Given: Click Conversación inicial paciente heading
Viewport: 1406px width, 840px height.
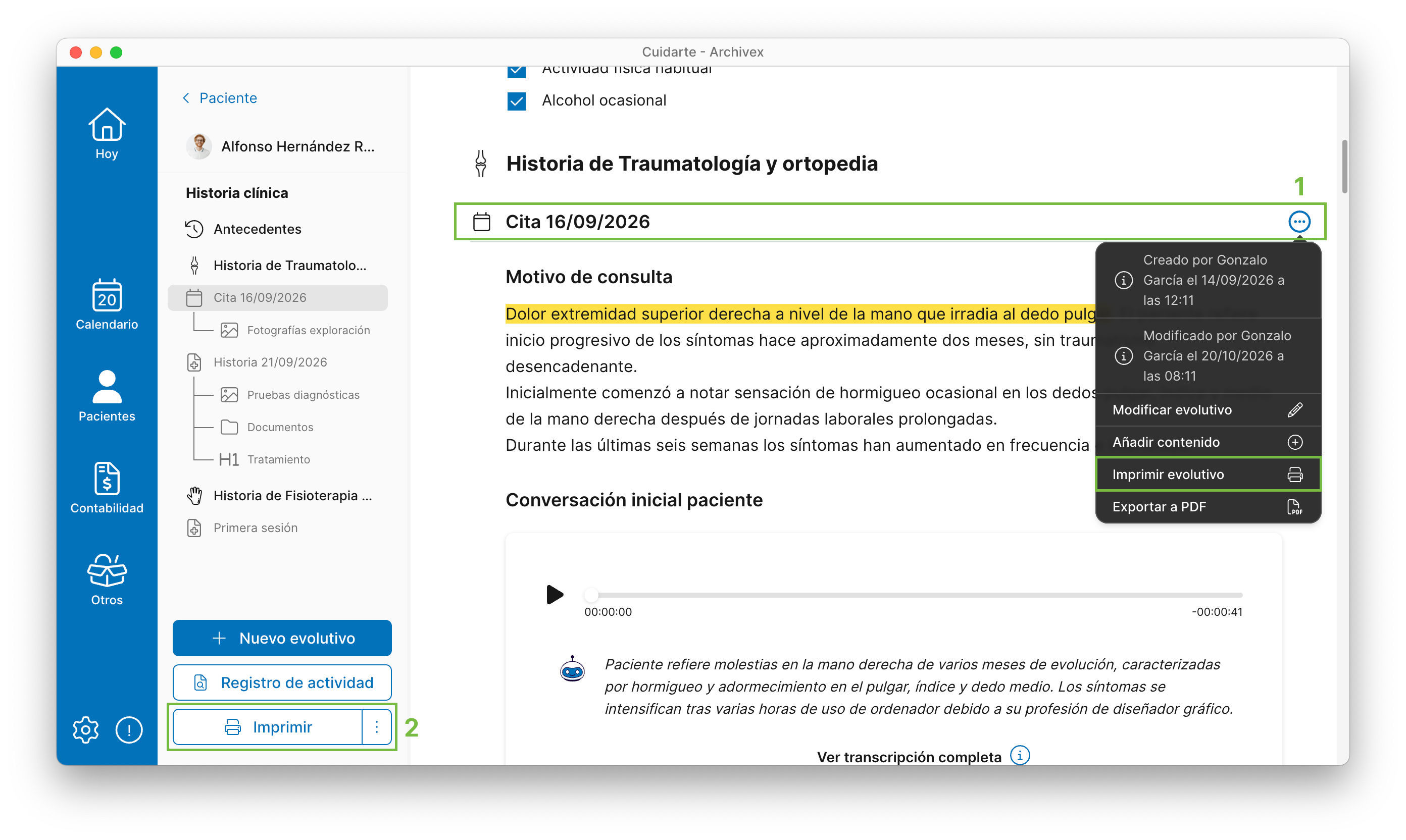Looking at the screenshot, I should click(x=634, y=500).
